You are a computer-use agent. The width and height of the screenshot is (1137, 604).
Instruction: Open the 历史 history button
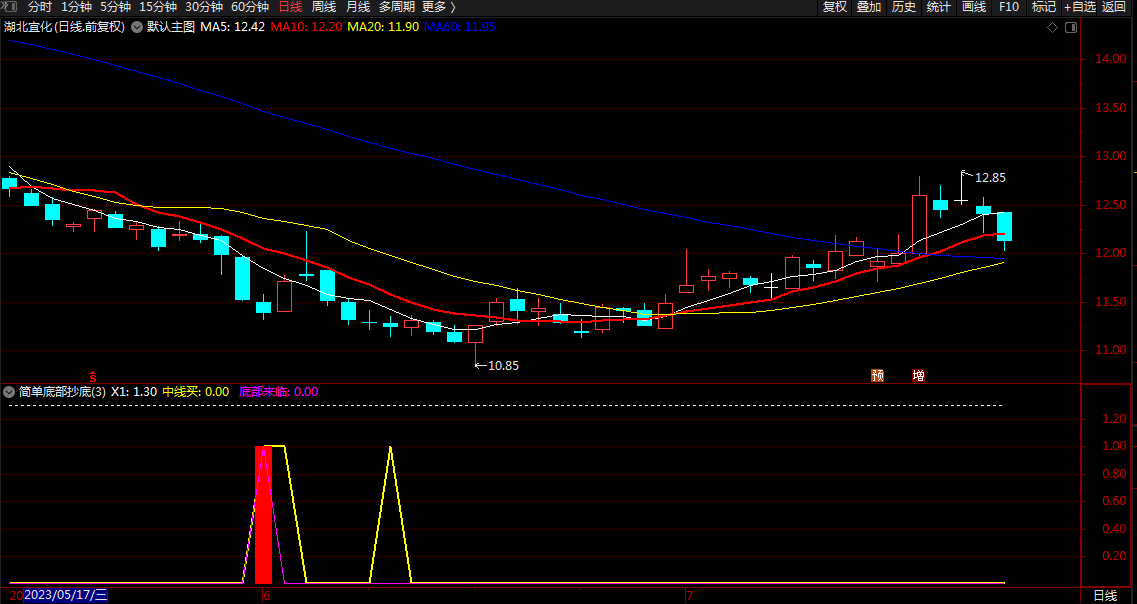coord(904,7)
